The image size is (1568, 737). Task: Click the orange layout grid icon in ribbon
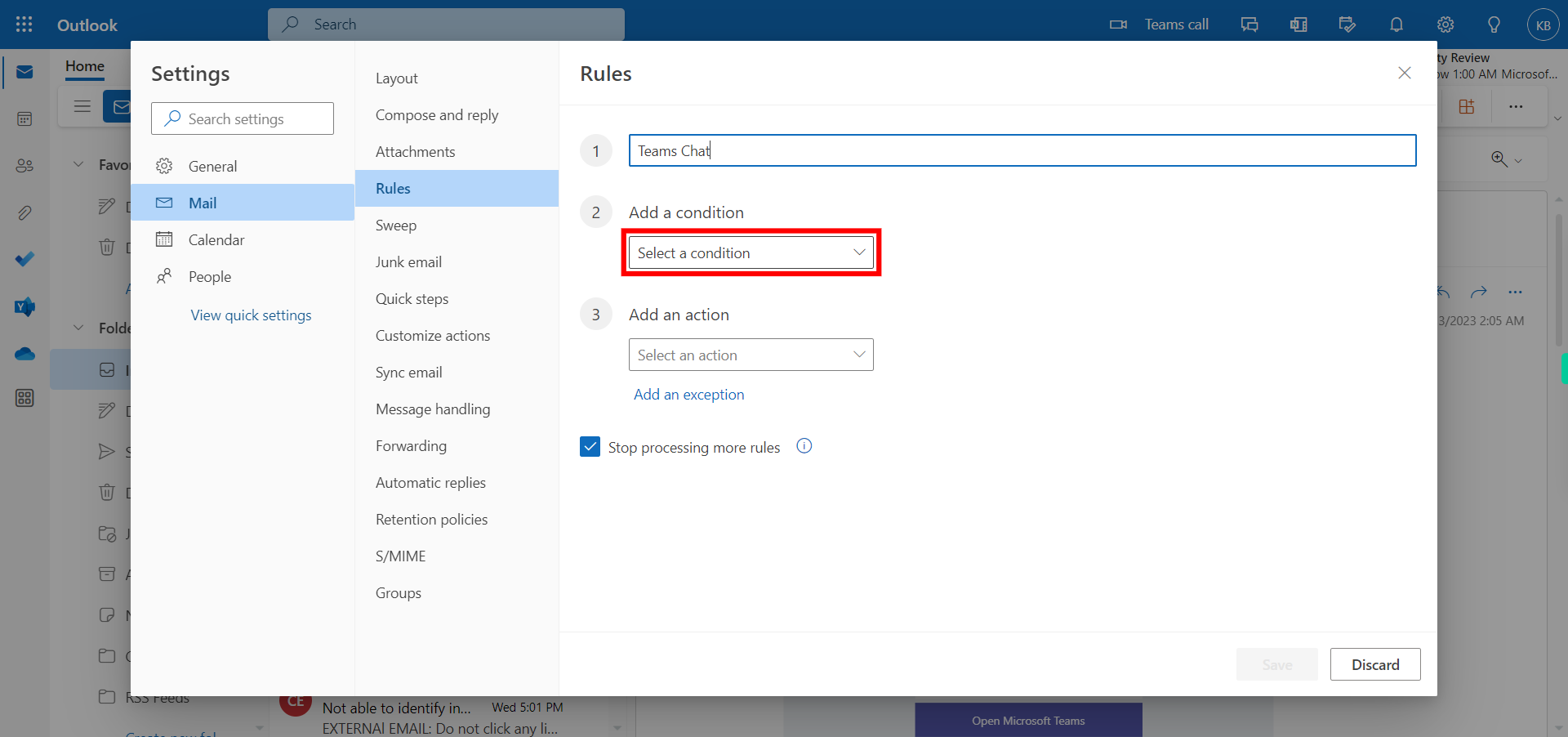click(x=1467, y=106)
